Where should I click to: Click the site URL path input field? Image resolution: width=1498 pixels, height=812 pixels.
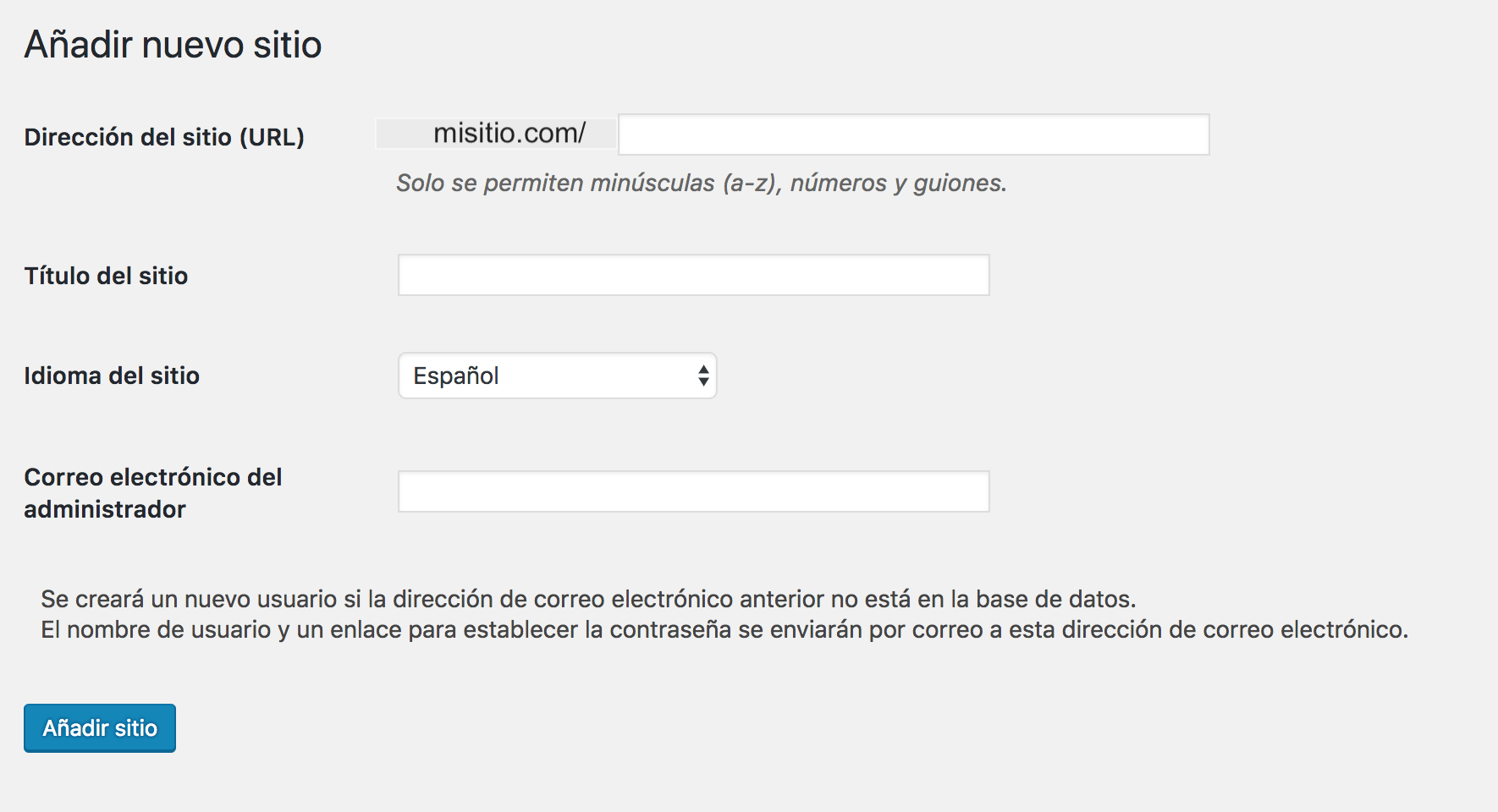pos(913,135)
